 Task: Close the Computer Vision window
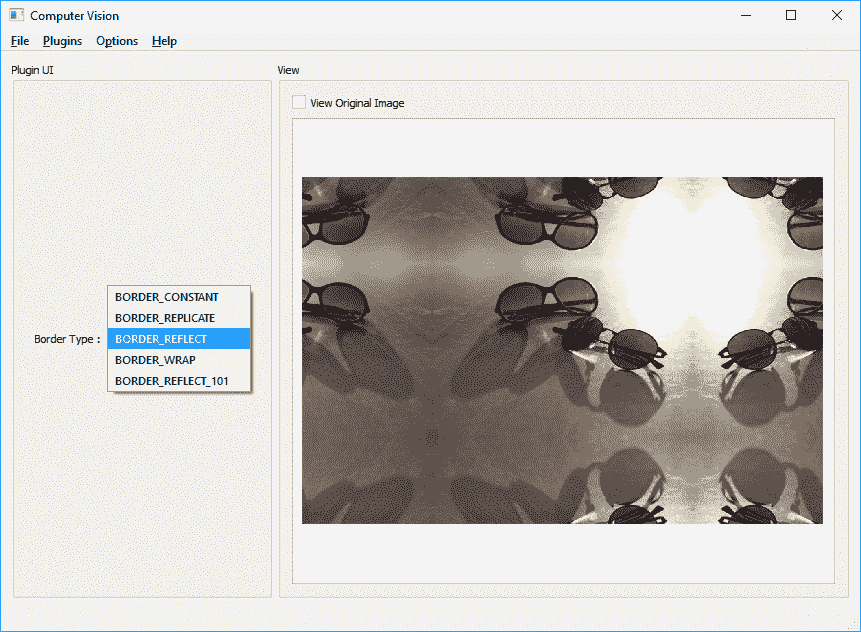(837, 15)
